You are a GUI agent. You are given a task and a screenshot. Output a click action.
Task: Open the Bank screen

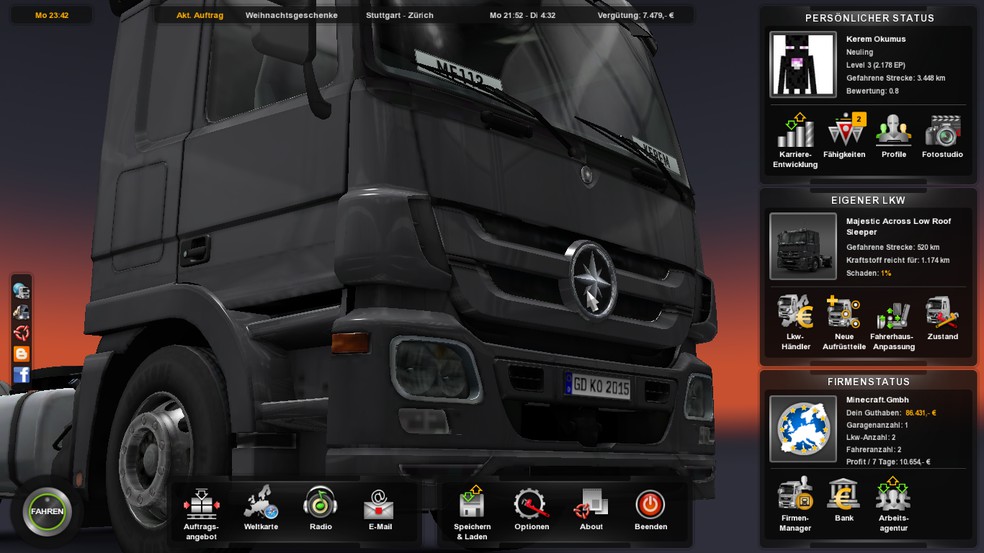point(844,494)
